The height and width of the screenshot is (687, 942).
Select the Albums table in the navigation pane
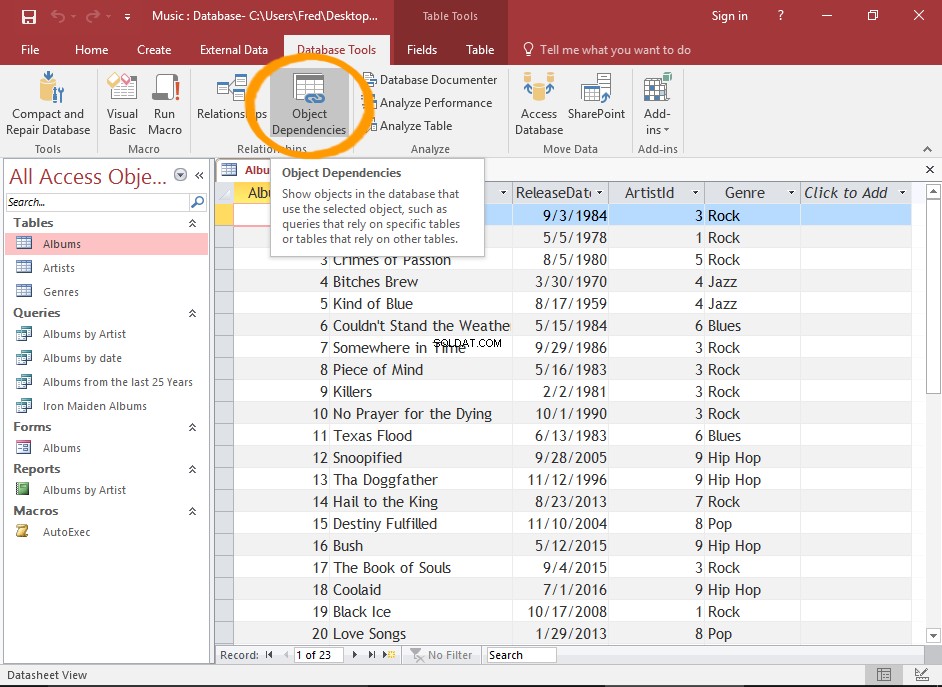pyautogui.click(x=107, y=244)
